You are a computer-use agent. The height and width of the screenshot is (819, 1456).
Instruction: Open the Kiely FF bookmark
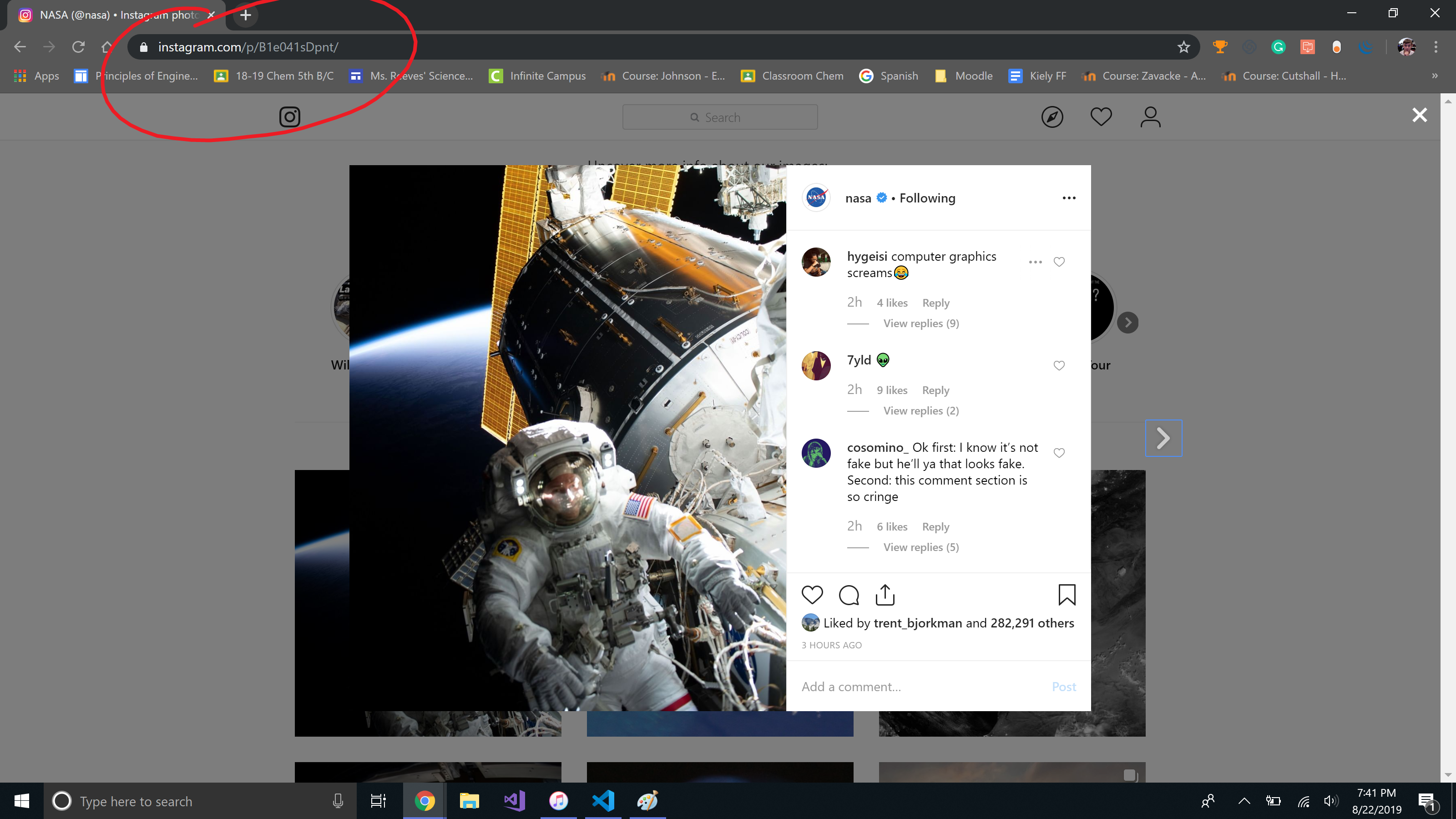click(x=1038, y=76)
